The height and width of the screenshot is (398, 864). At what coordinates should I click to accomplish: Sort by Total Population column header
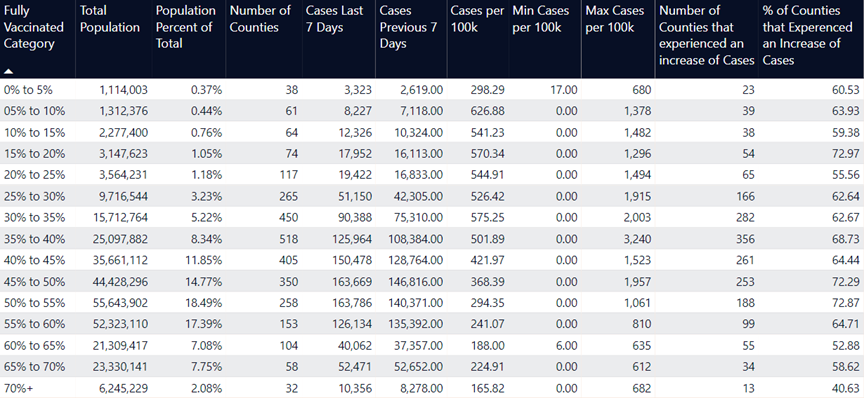[x=110, y=19]
